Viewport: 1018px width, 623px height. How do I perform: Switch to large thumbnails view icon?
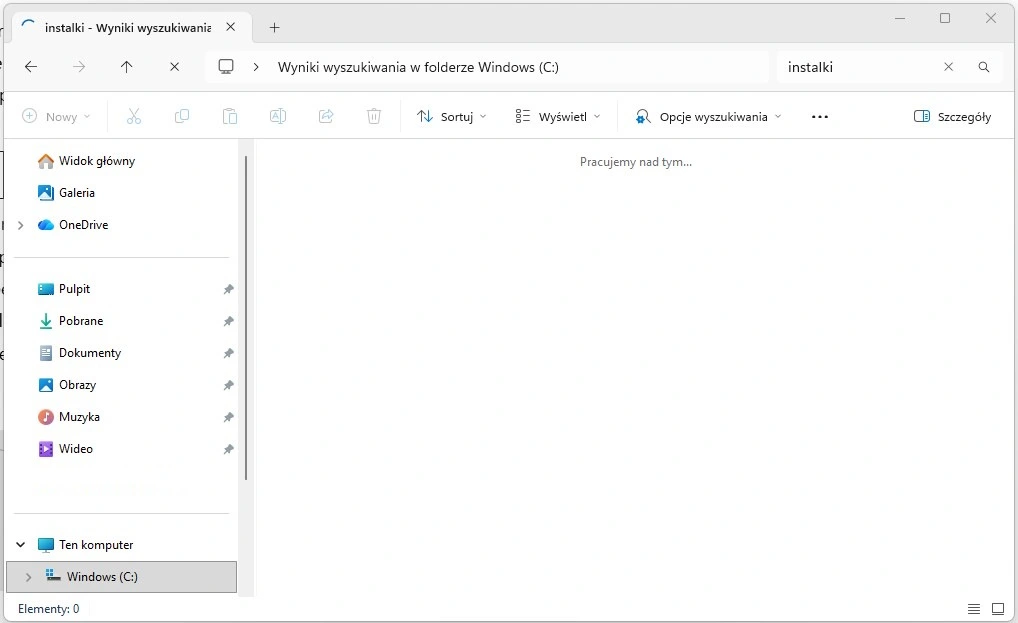[997, 609]
